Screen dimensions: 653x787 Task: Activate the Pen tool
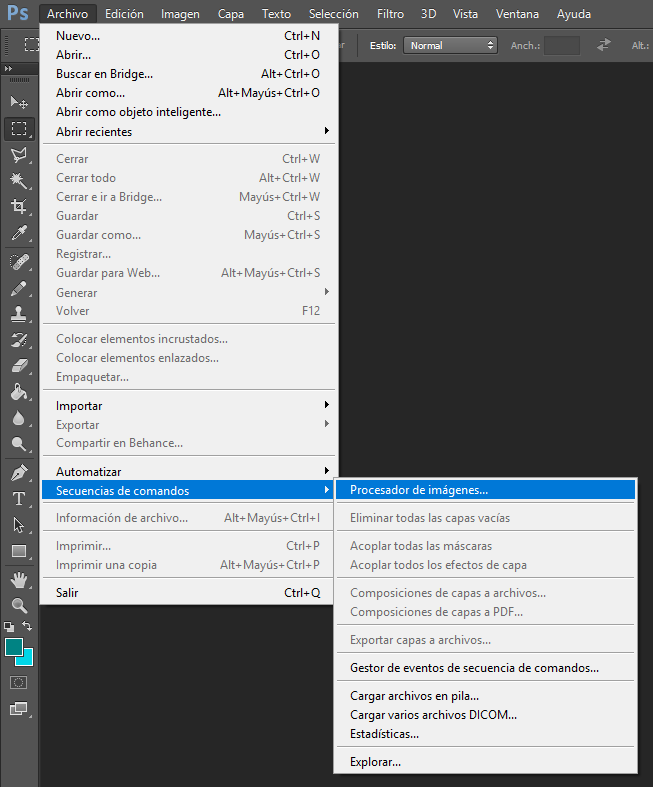[19, 472]
